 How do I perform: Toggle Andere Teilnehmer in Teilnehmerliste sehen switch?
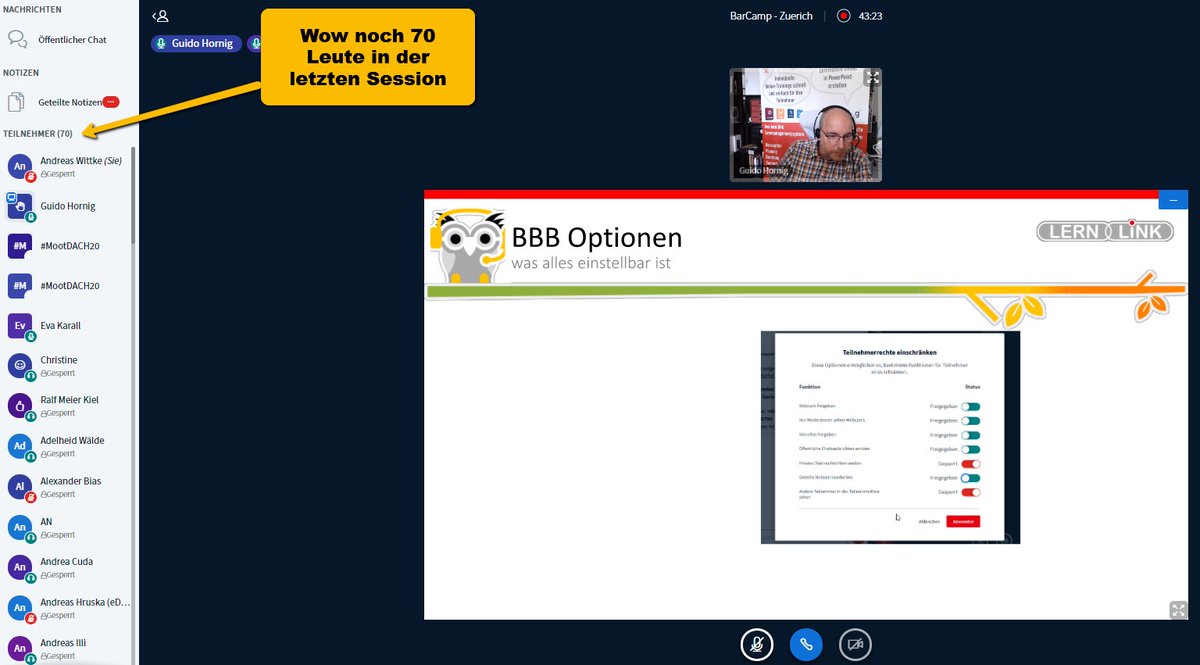pyautogui.click(x=971, y=493)
